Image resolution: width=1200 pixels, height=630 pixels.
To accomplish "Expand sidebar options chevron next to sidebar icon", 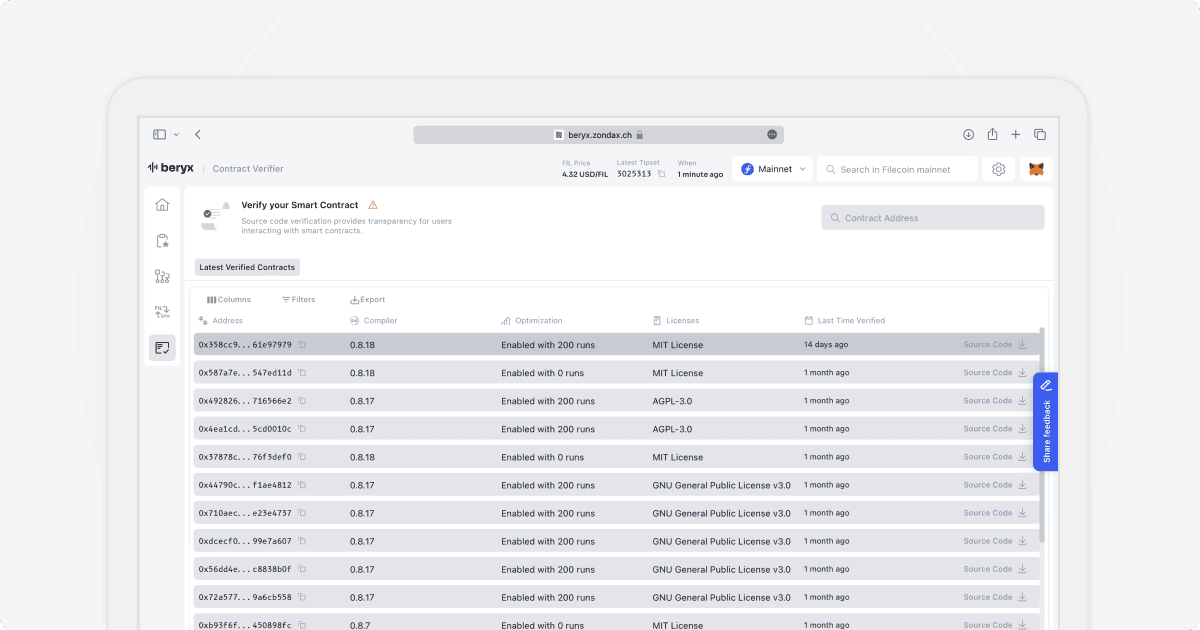I will [177, 134].
